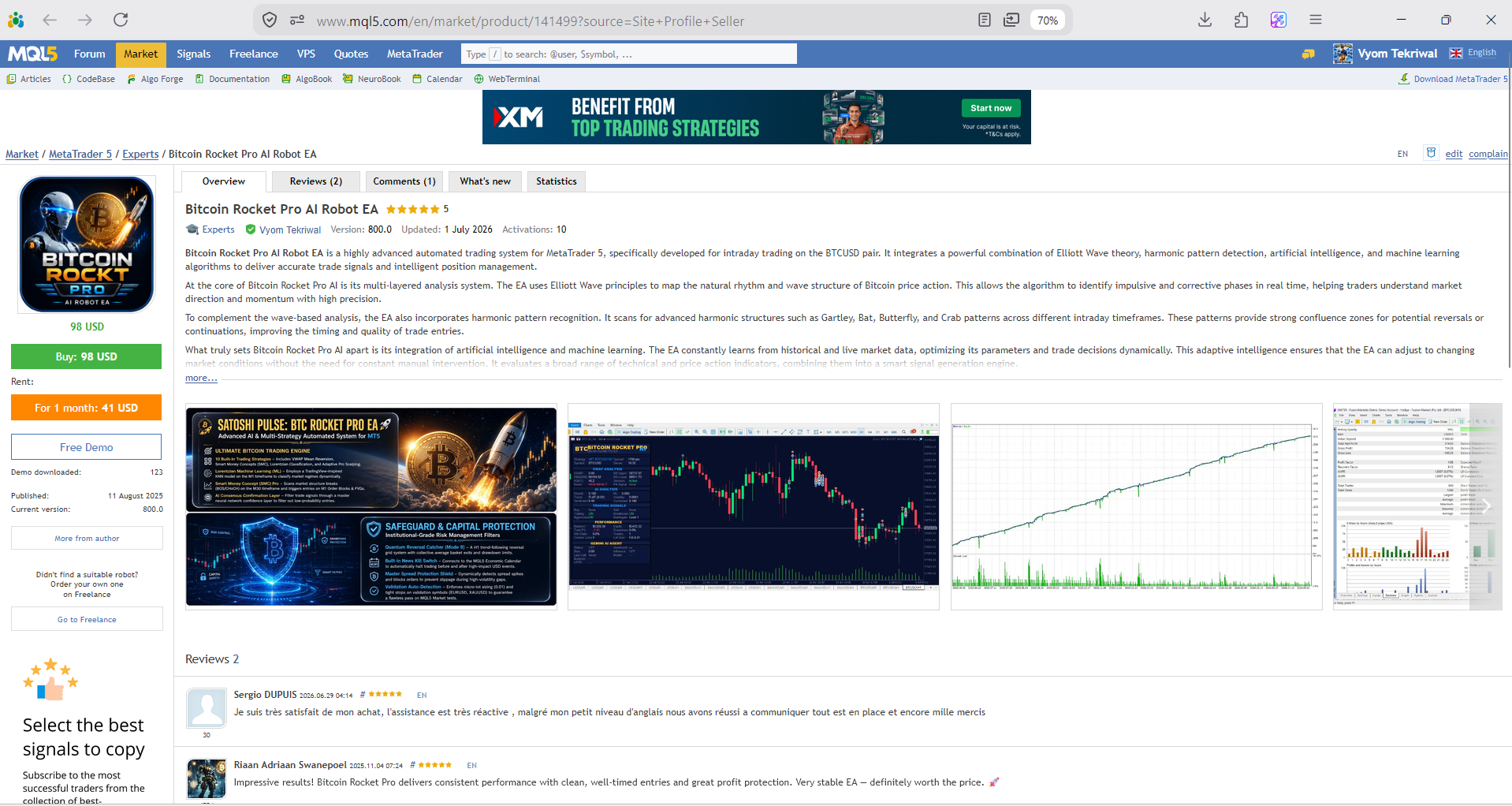This screenshot has width=1512, height=806.
Task: Click the MetaTrader 5 breadcrumb link
Action: click(80, 154)
